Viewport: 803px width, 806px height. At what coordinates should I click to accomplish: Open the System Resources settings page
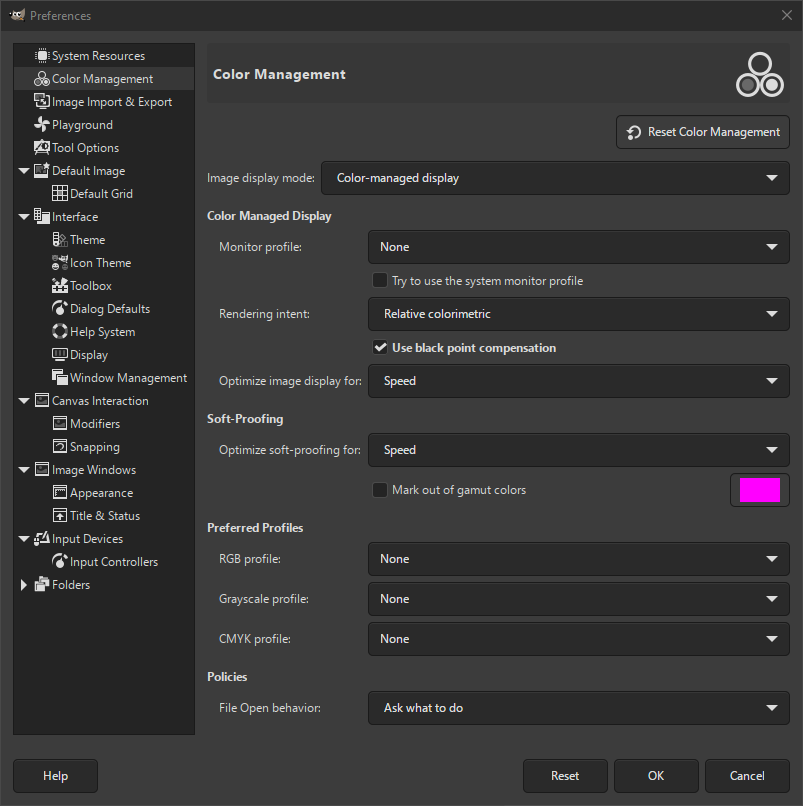coord(90,54)
